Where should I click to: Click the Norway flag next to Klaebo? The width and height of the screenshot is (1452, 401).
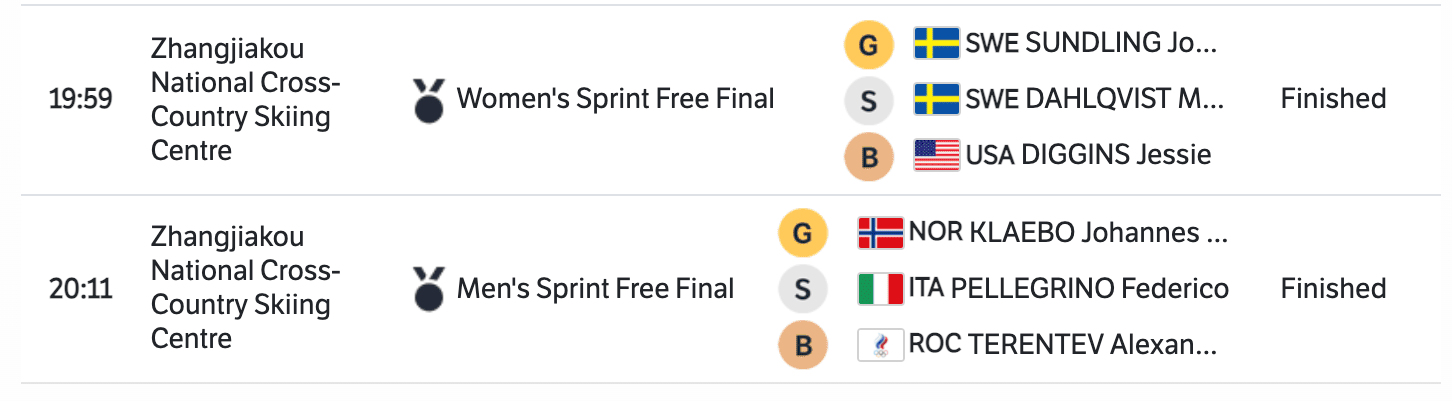(x=881, y=234)
